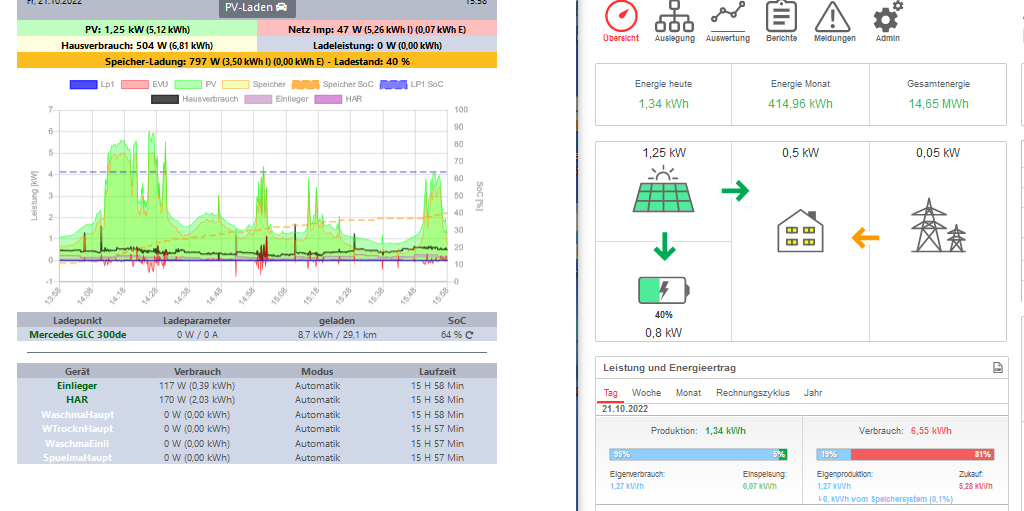Screen dimensions: 1024x511
Task: Open the Übersicht gauge icon
Action: point(621,17)
